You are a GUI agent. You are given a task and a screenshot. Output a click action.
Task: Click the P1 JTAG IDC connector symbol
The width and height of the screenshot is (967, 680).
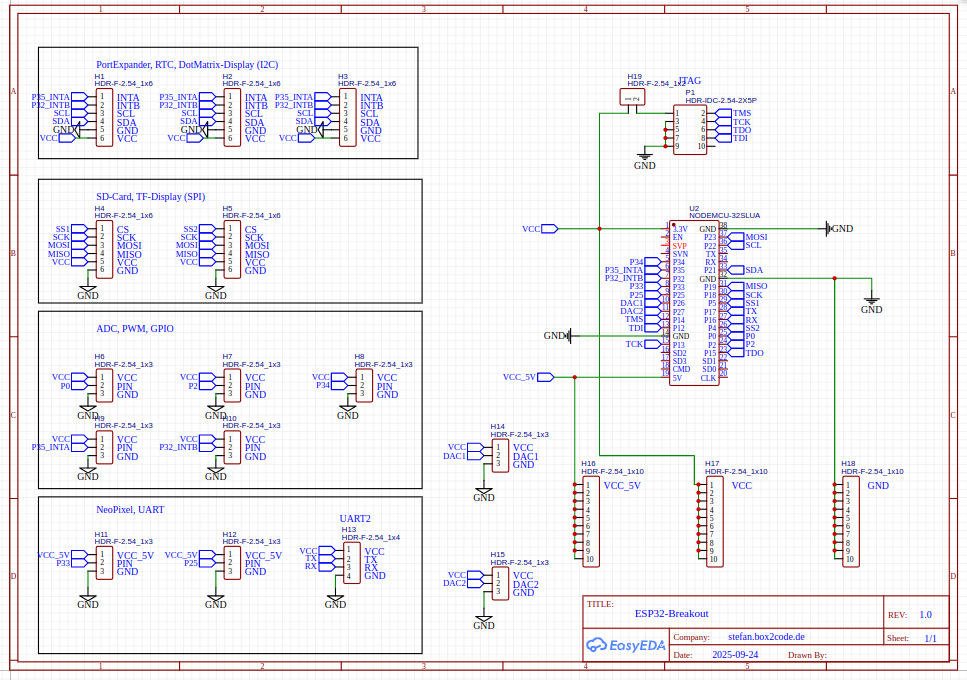click(x=689, y=130)
